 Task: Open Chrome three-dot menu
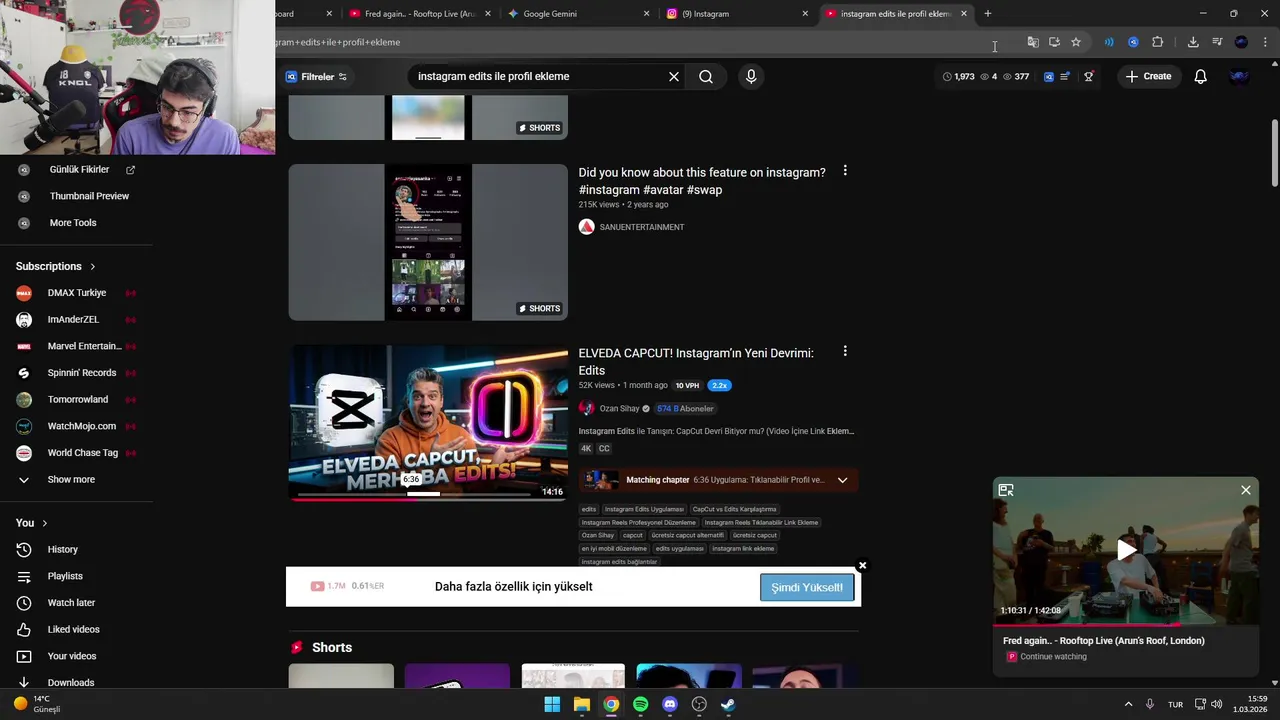(x=1265, y=42)
